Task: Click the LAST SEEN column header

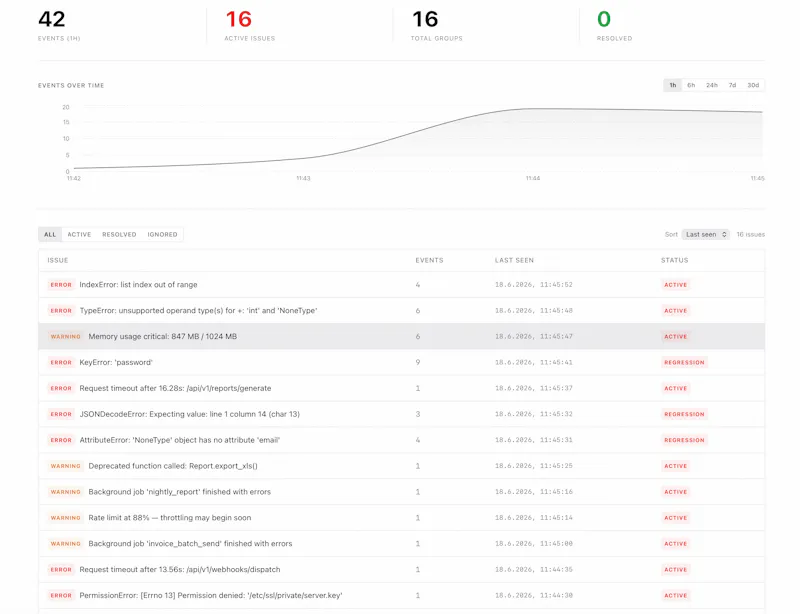Action: [x=514, y=260]
